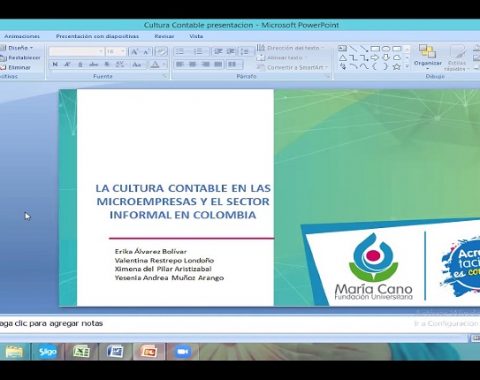The width and height of the screenshot is (480, 380).
Task: Toggle bold (N) formatting
Action: pos(55,64)
